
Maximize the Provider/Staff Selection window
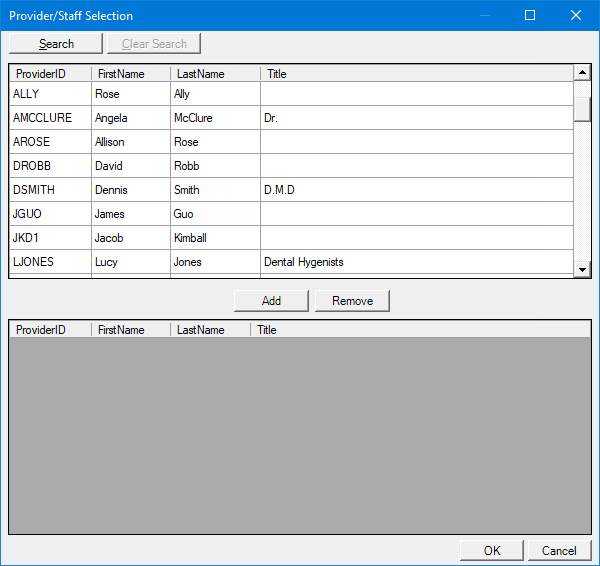pyautogui.click(x=530, y=15)
